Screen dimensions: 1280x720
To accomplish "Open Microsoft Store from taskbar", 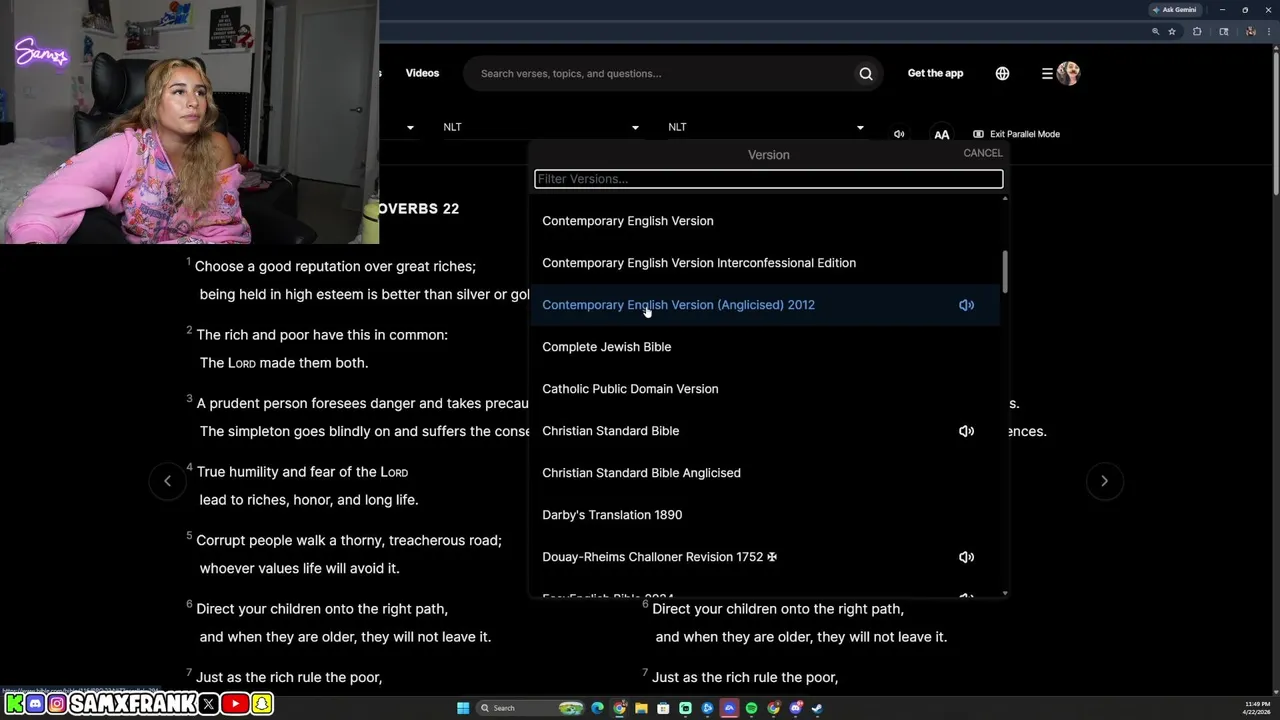I will coord(663,708).
